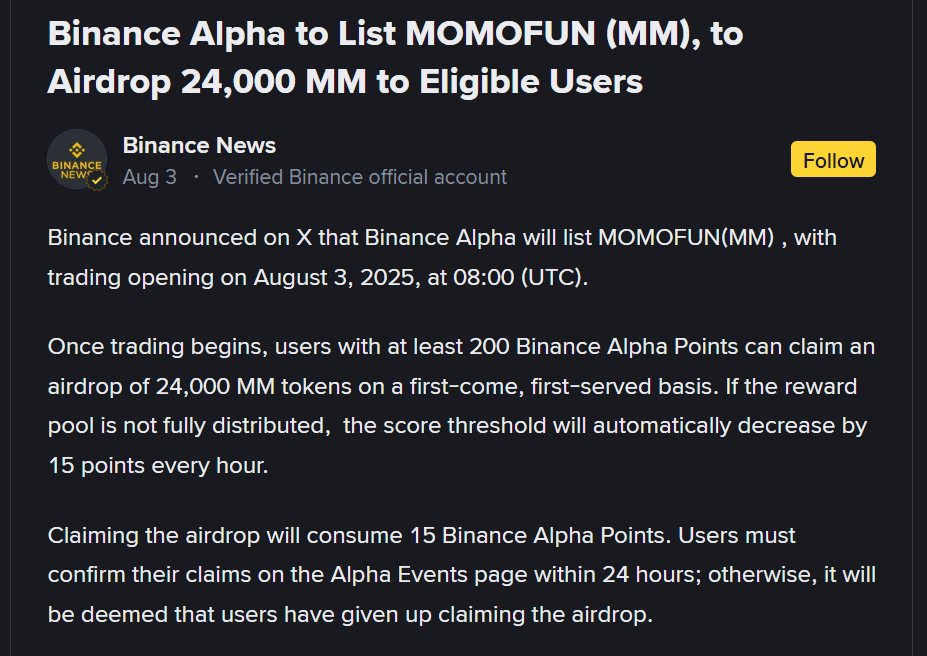Open the Binance News profile avatar

[77, 160]
